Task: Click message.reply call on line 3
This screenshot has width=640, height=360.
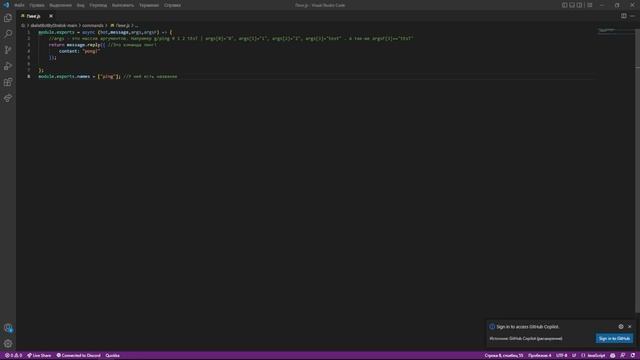Action: [84, 45]
